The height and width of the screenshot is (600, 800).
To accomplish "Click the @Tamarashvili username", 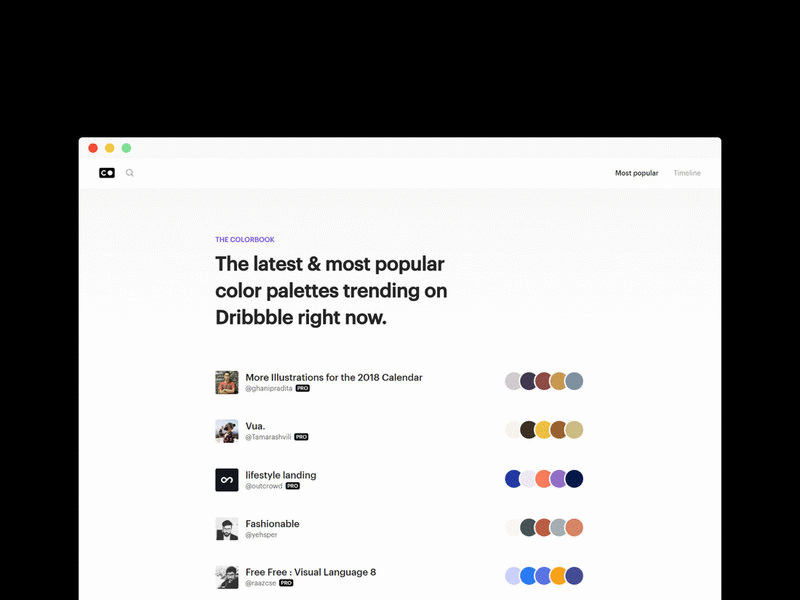I will [x=272, y=437].
